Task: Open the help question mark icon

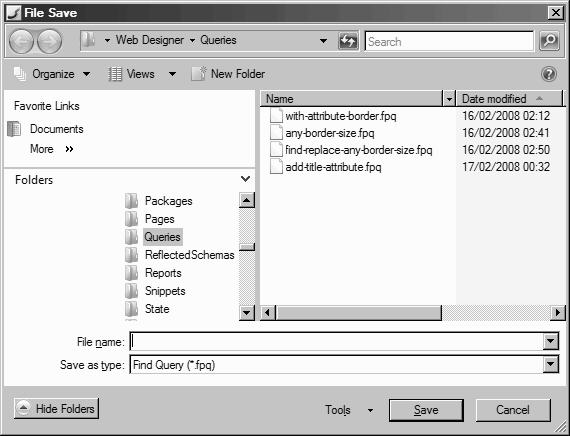Action: [x=549, y=74]
